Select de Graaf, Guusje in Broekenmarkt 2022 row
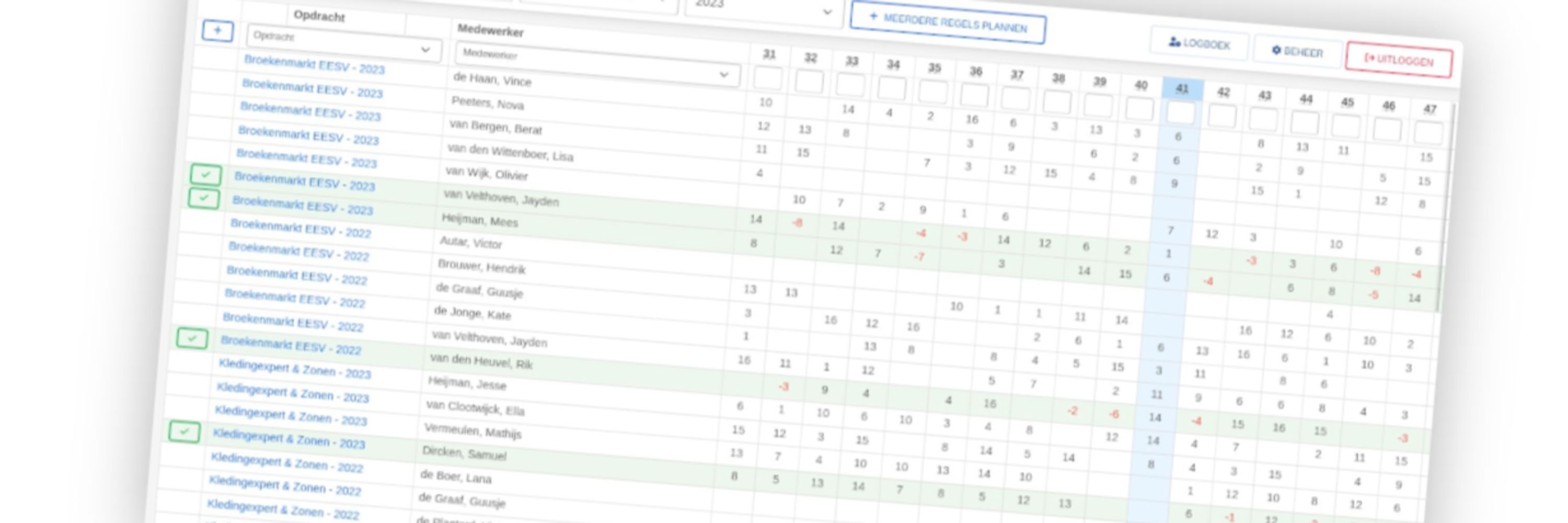 (479, 290)
